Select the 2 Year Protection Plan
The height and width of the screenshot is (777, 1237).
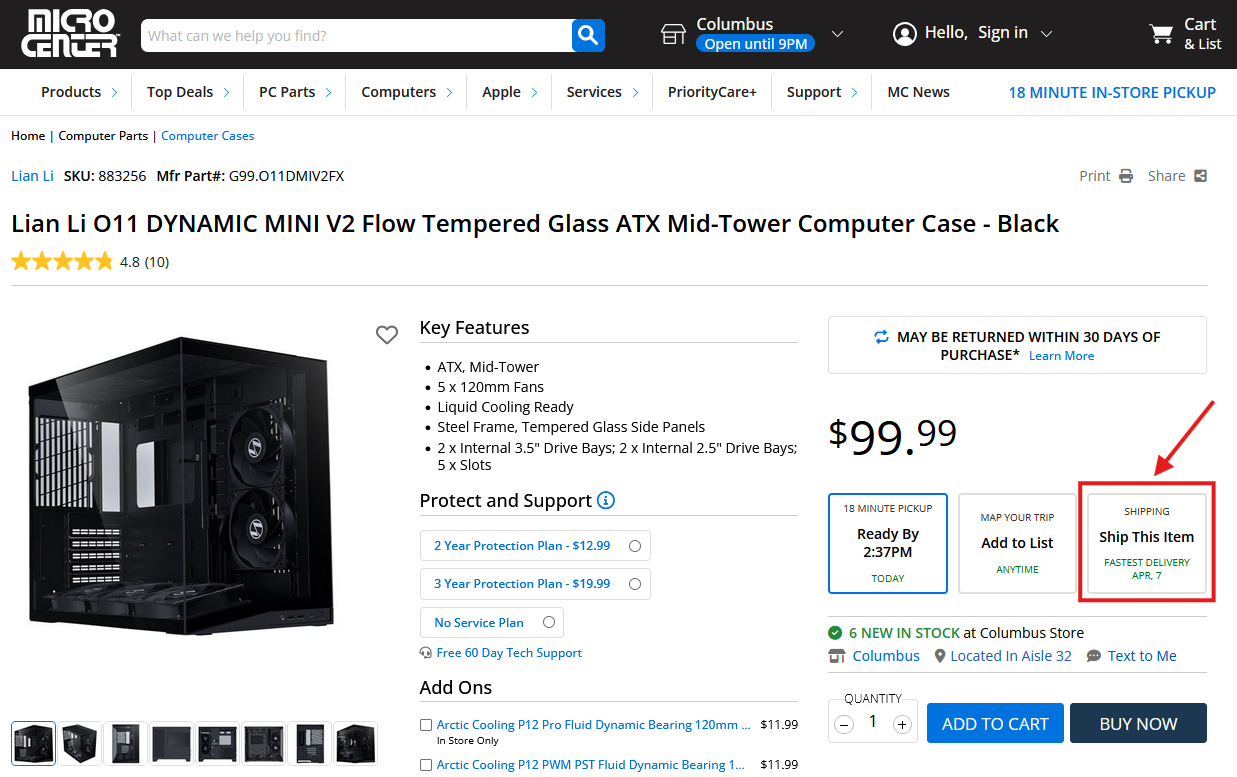coord(635,546)
